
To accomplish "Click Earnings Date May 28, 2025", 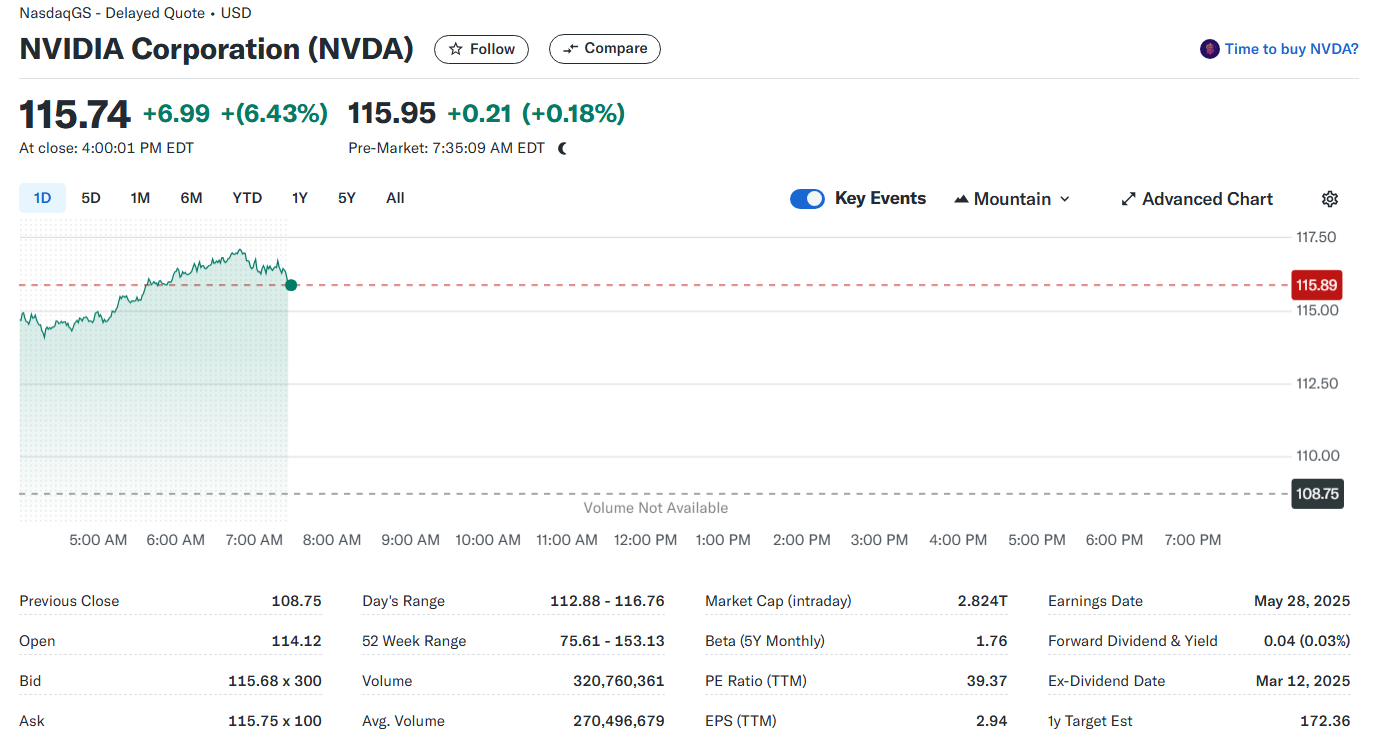I will coord(1302,601).
